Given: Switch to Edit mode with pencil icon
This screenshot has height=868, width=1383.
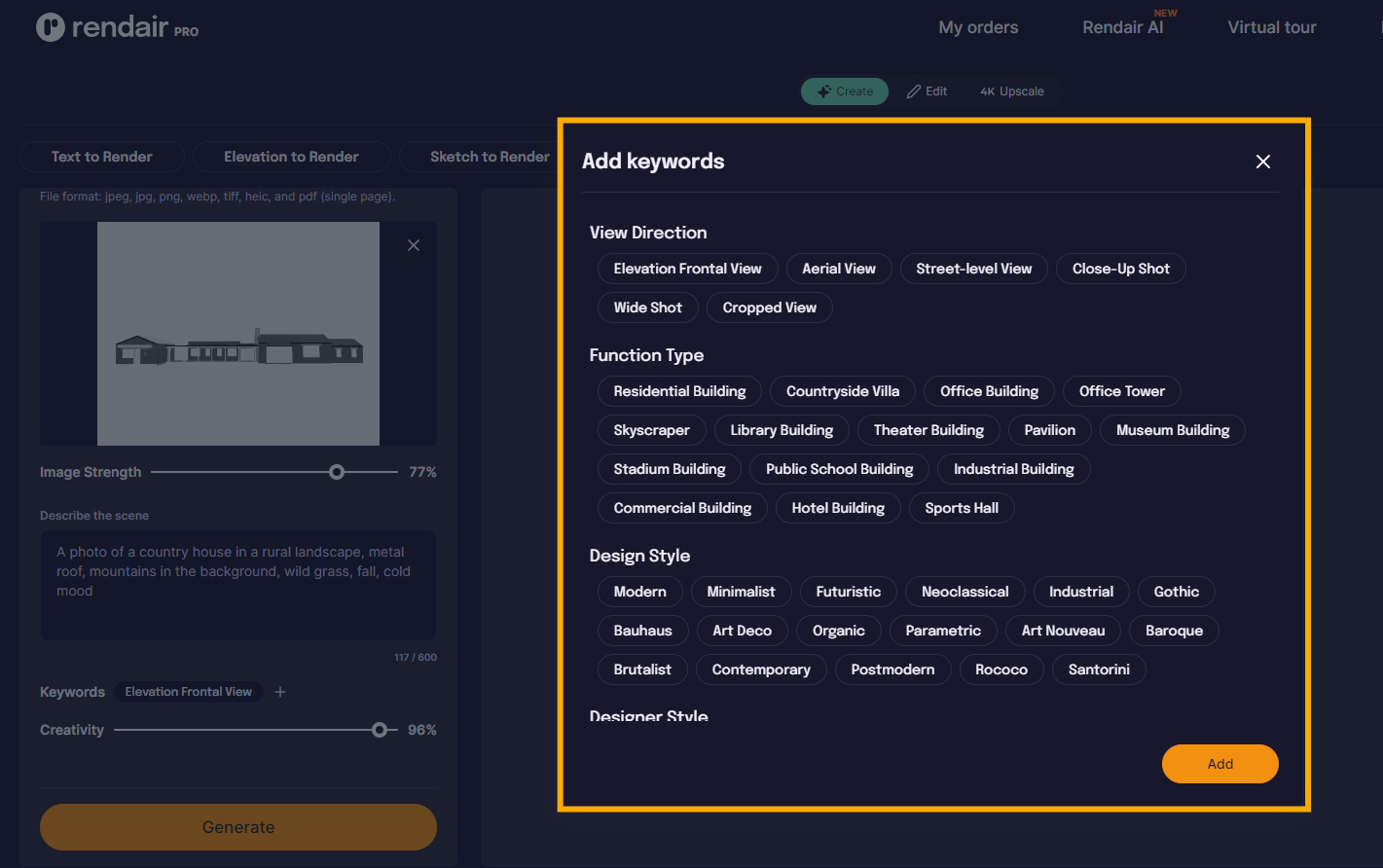Looking at the screenshot, I should pyautogui.click(x=927, y=91).
